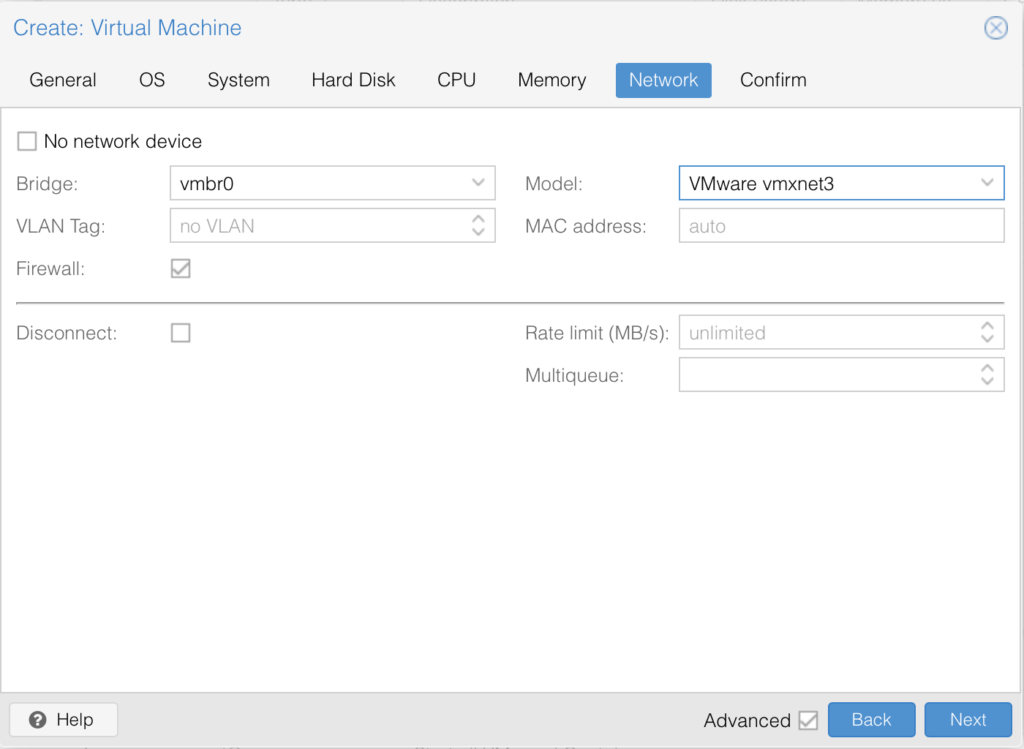Click the Multiqueue up arrow

click(988, 369)
